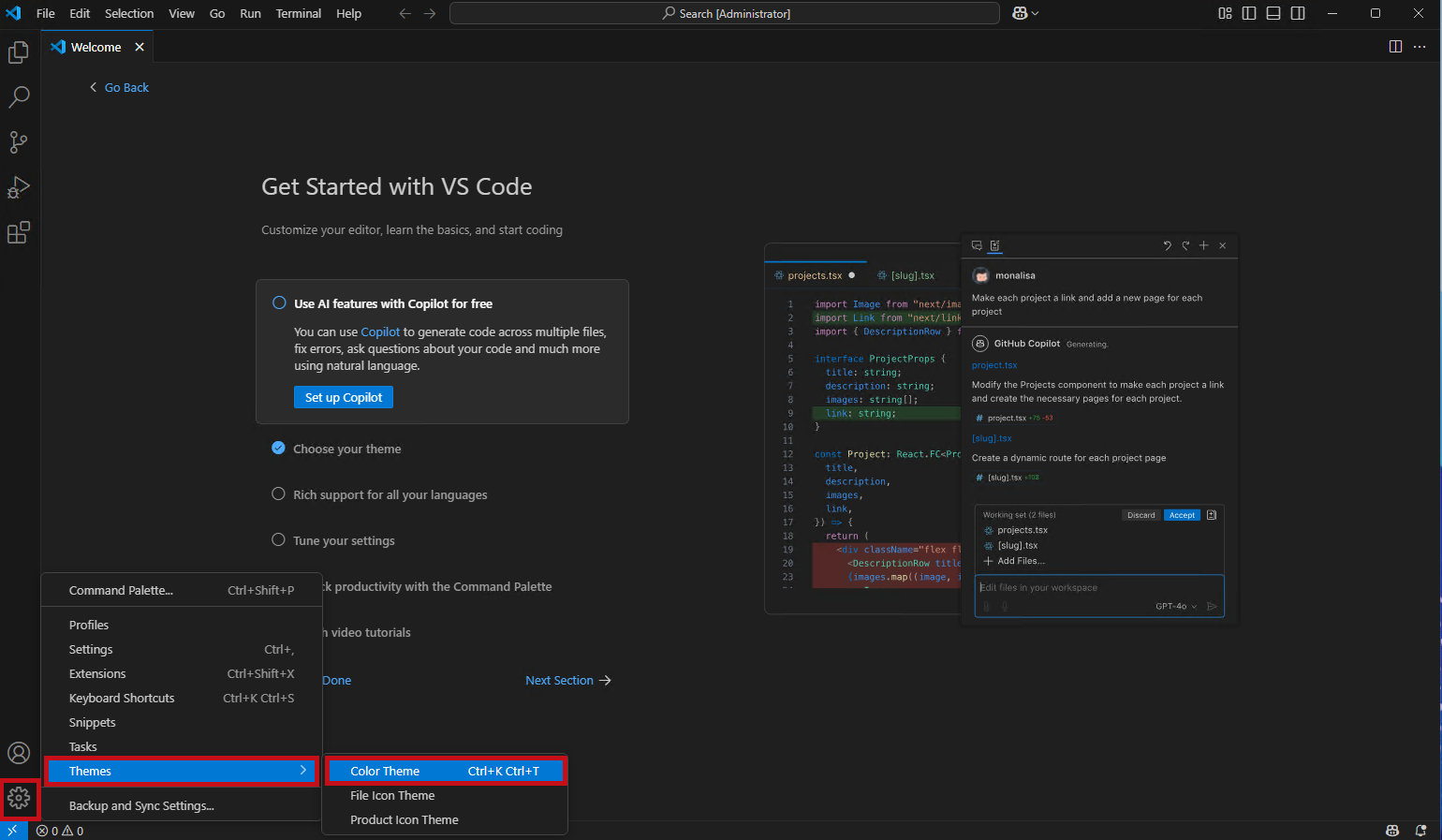Open the File menu
The image size is (1442, 840).
[x=46, y=13]
